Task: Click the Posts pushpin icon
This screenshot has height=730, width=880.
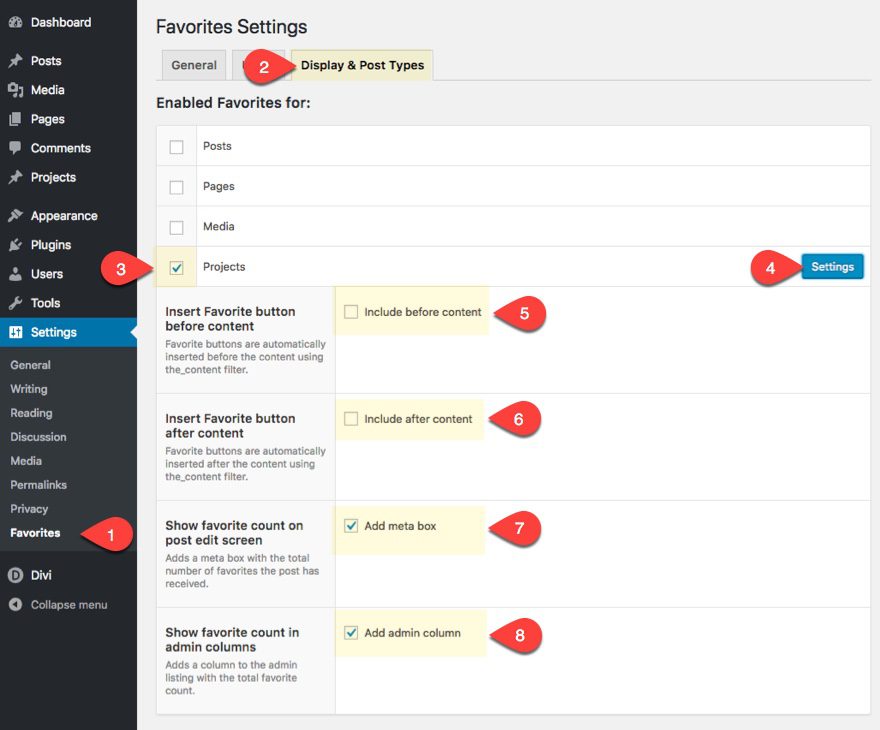Action: 16,61
